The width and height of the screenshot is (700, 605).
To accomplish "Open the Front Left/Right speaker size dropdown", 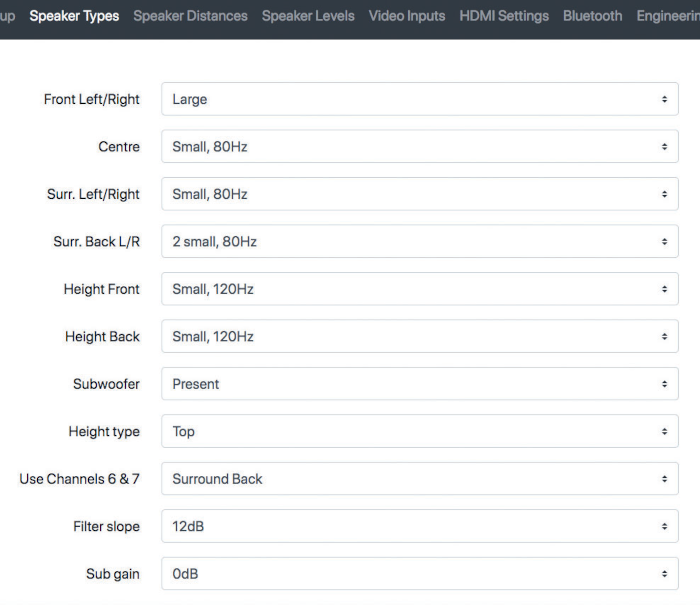I will (x=420, y=99).
